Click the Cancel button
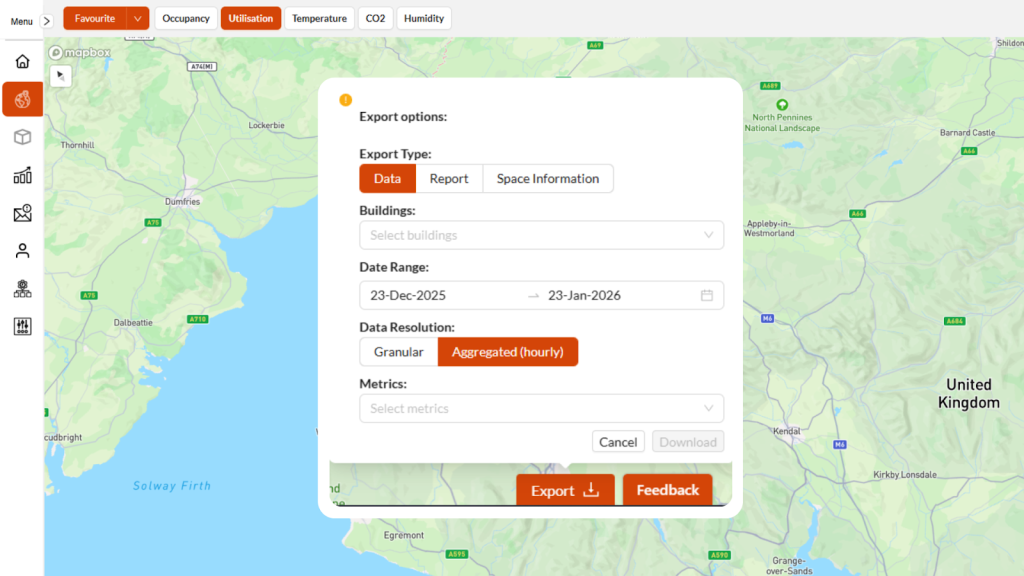The width and height of the screenshot is (1024, 576). click(x=618, y=442)
